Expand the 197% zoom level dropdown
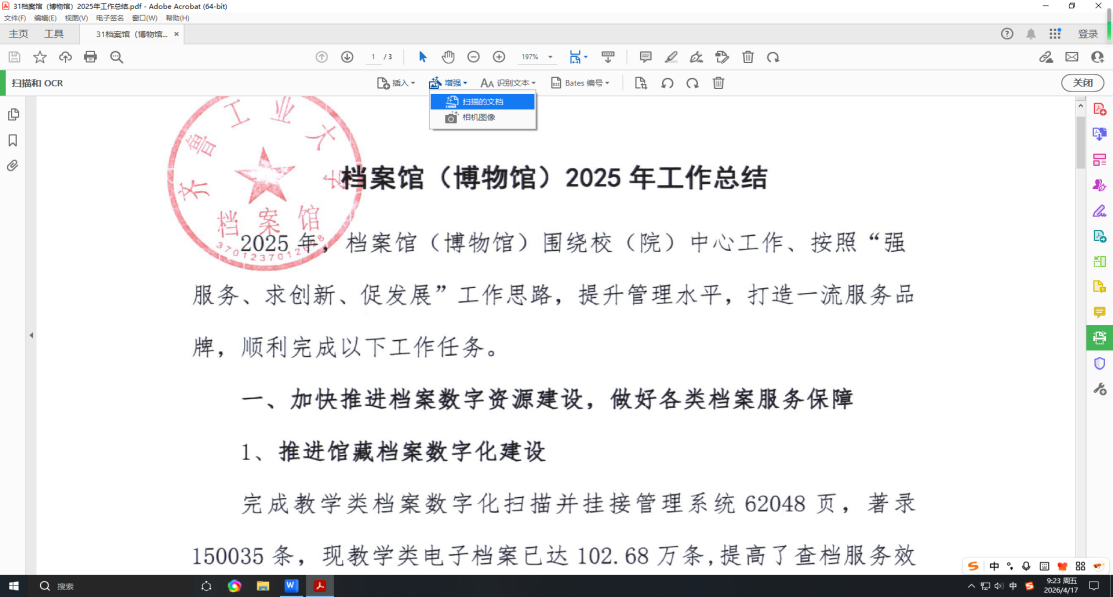The height and width of the screenshot is (597, 1113). [550, 57]
